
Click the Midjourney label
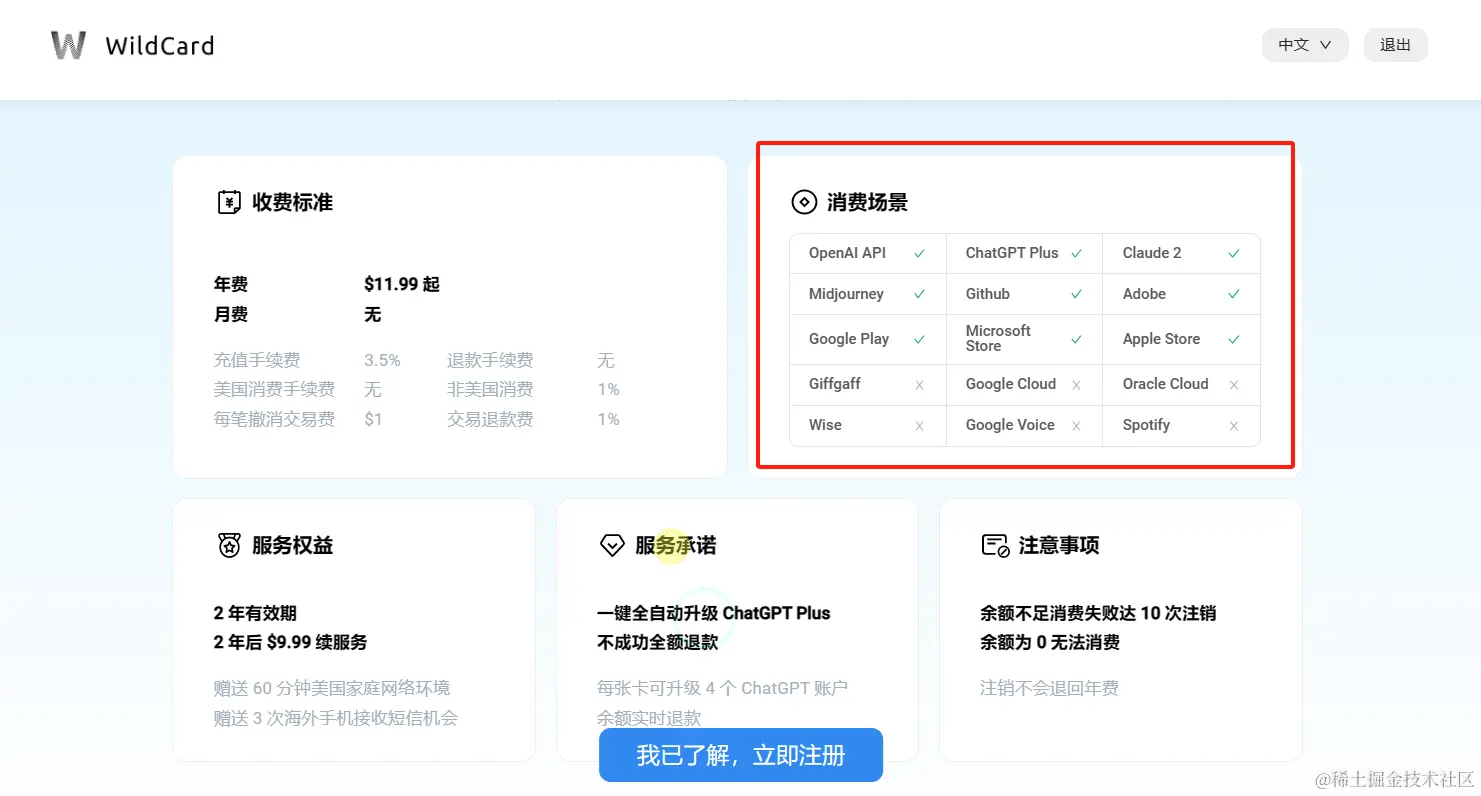(x=846, y=294)
